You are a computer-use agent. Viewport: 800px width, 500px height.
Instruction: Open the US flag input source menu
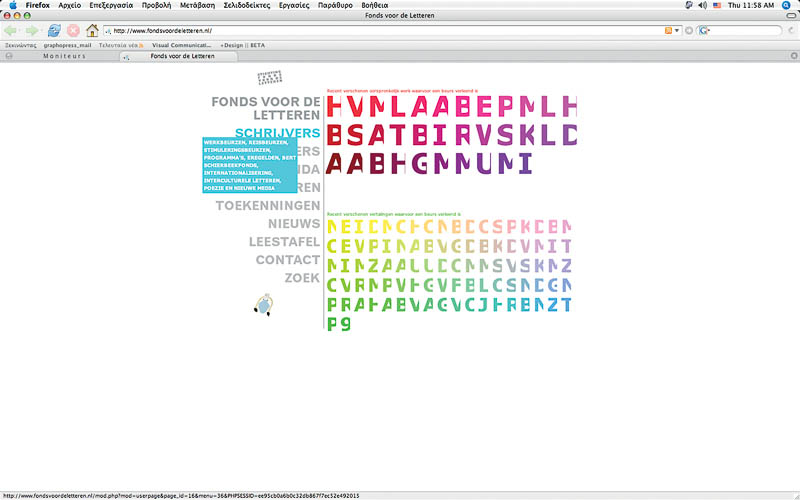coord(717,5)
